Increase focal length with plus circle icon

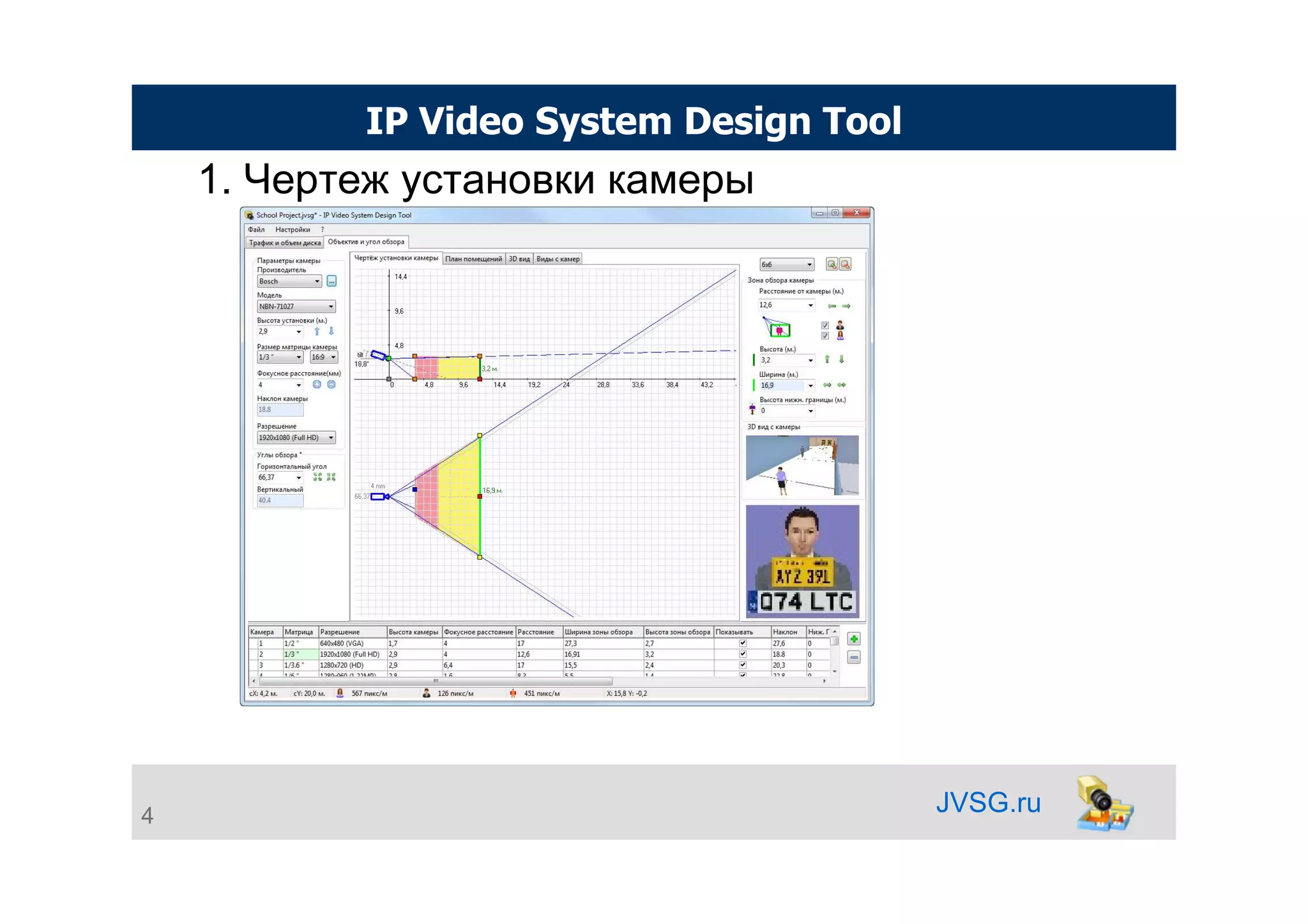(317, 384)
